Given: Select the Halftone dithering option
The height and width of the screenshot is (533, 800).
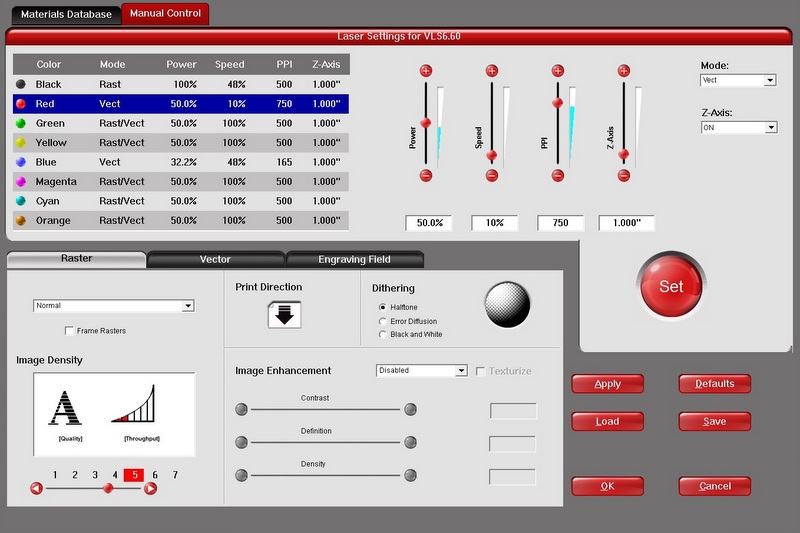Looking at the screenshot, I should click(x=382, y=307).
